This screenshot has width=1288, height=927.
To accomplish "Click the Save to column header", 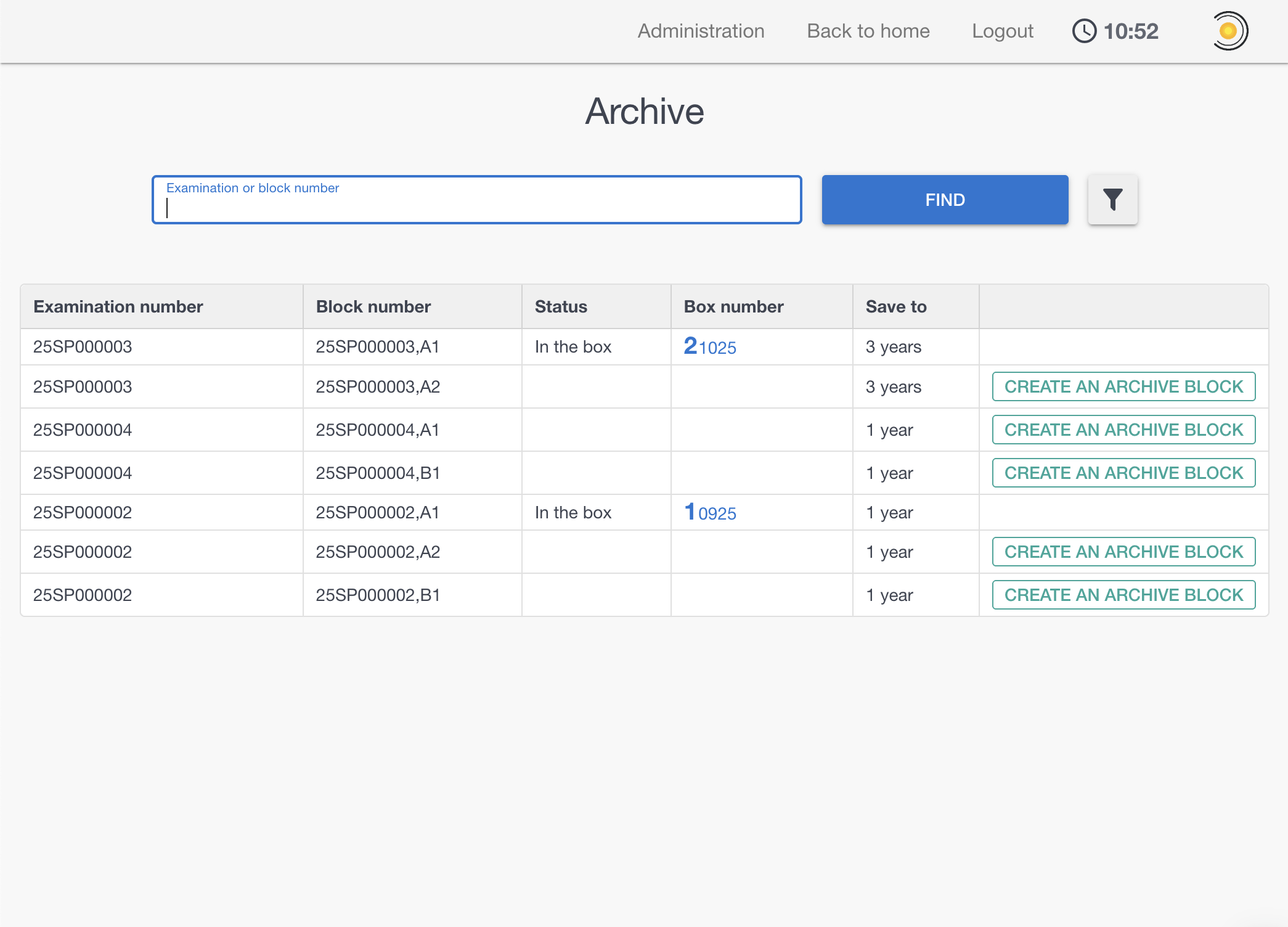I will tap(895, 306).
